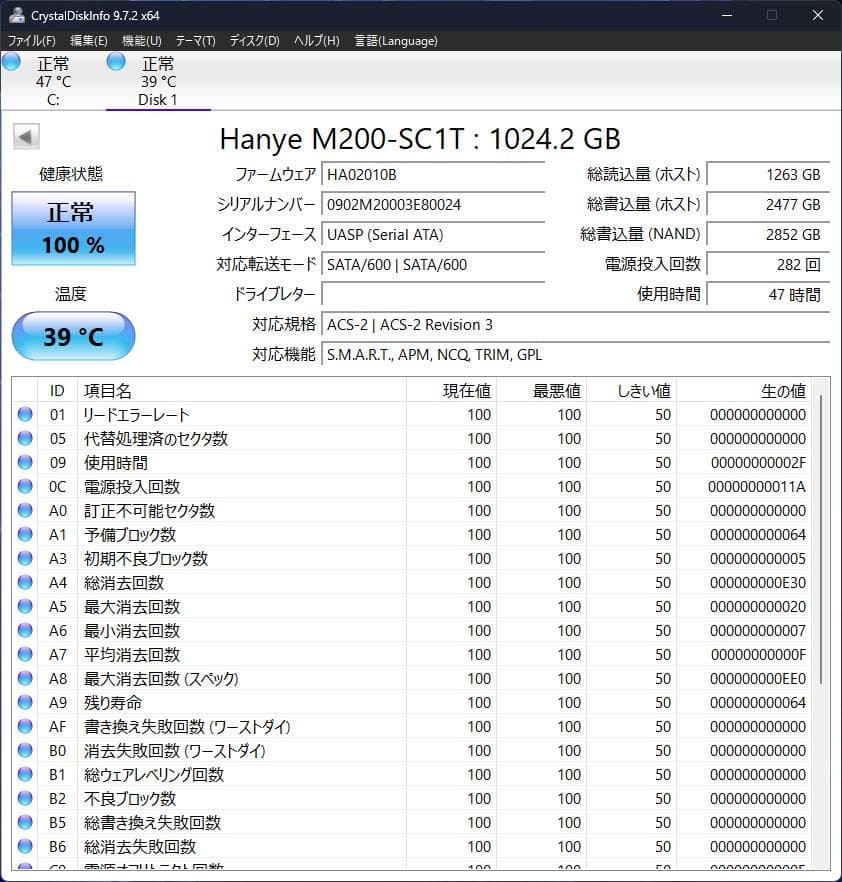Open the テーマ menu
This screenshot has width=842, height=882.
tap(195, 41)
